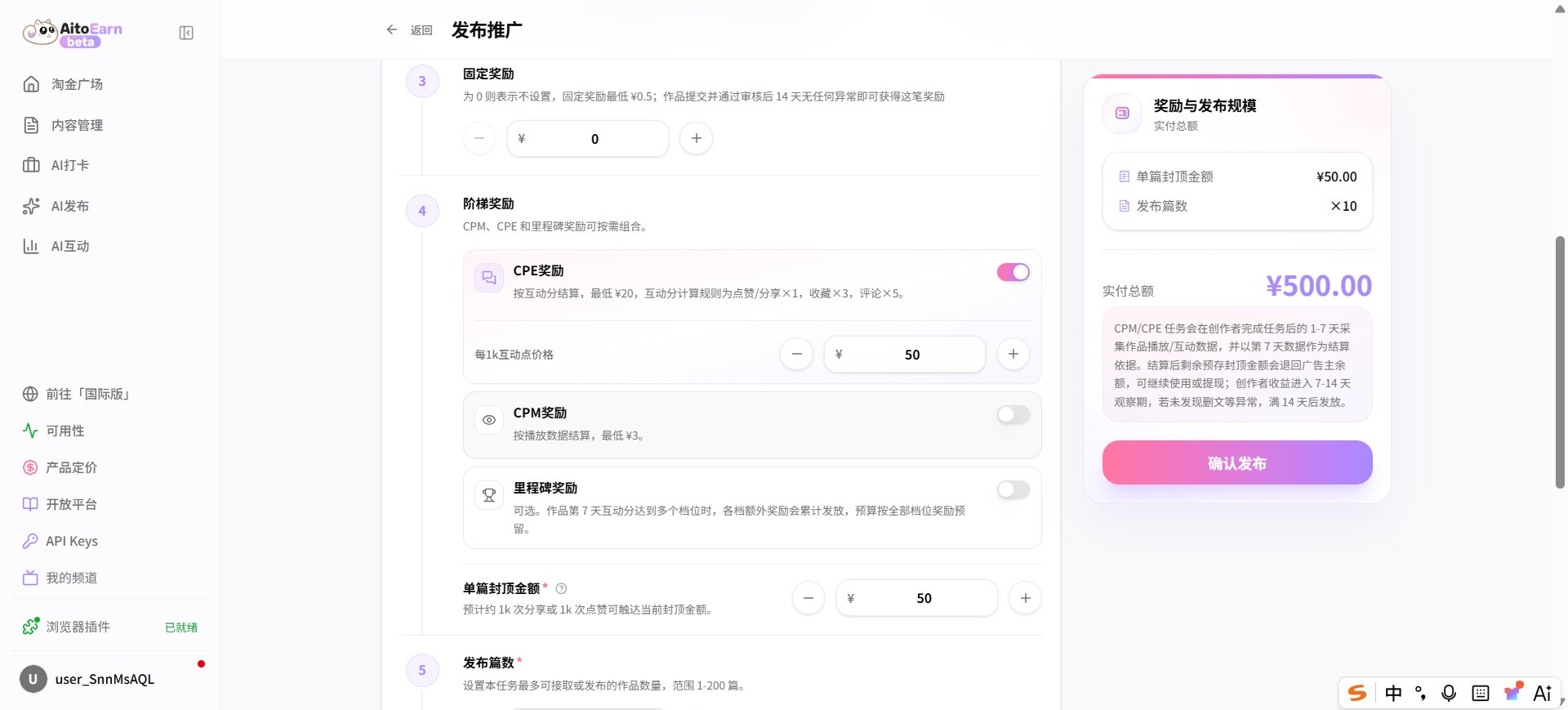Screen dimensions: 1568x710
Task: Click the page vertical scrollbar
Action: [1560, 362]
